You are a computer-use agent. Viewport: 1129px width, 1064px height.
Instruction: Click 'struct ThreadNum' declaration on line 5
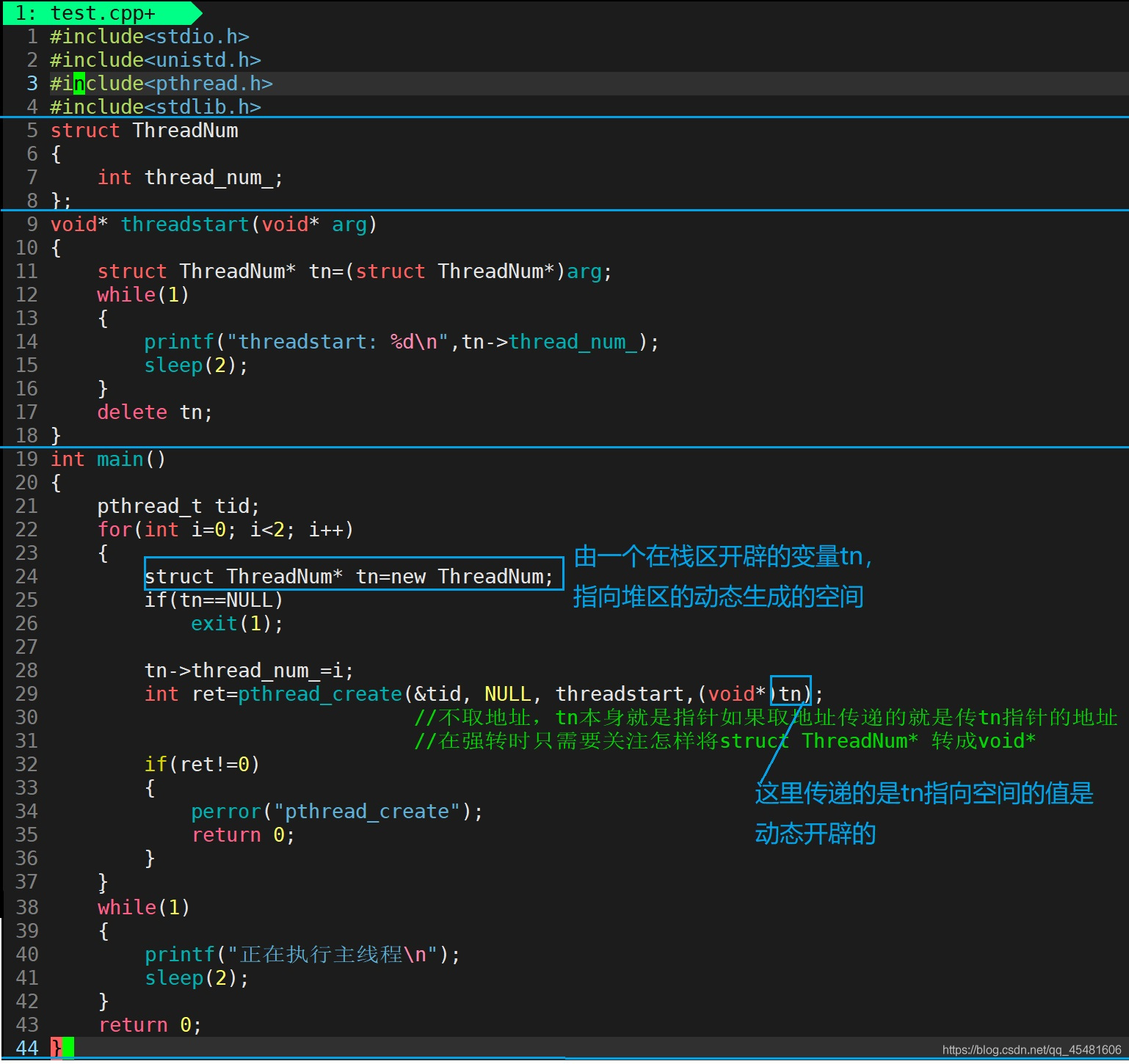[145, 131]
